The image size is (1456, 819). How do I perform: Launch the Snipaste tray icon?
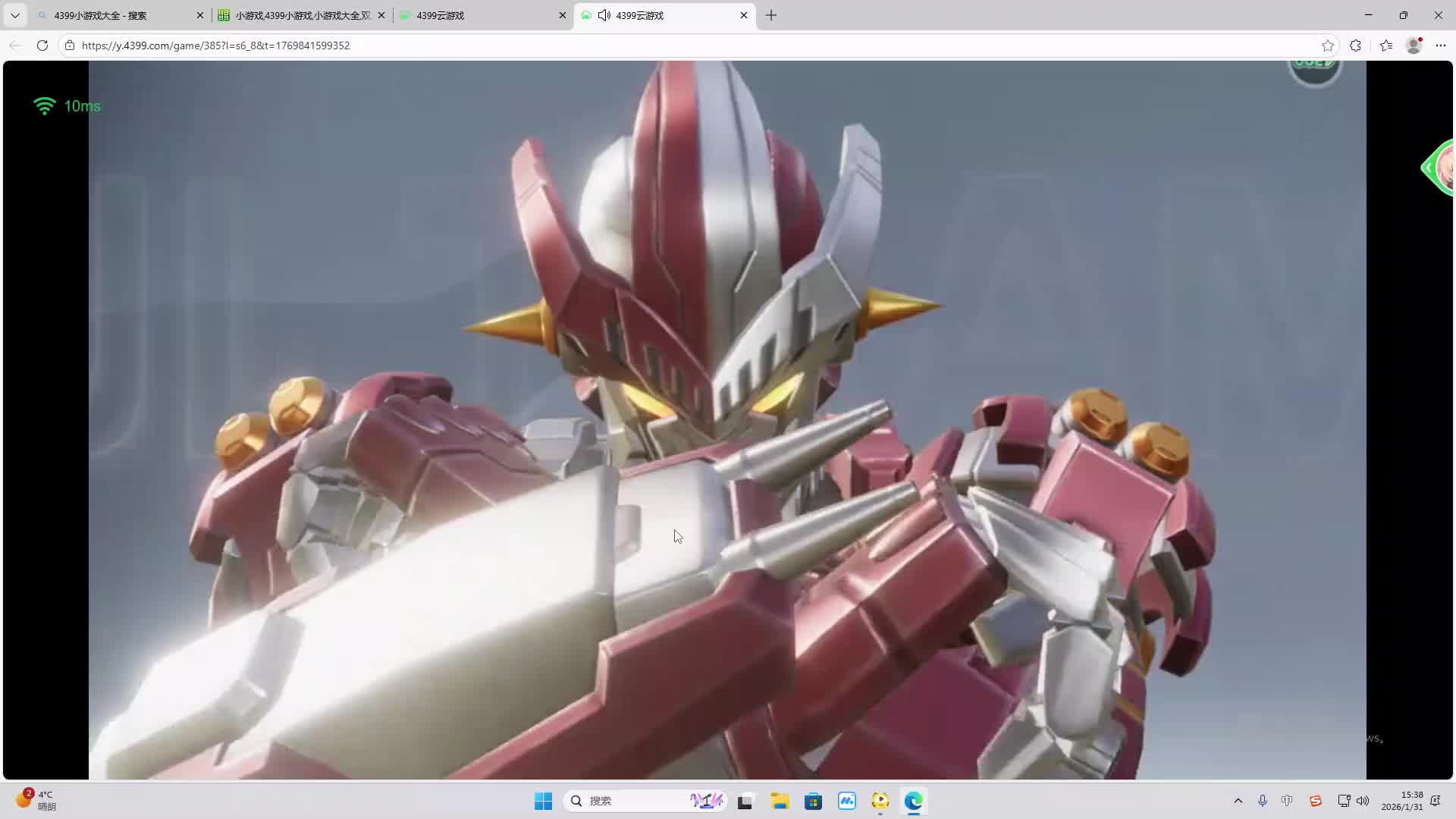point(1315,801)
